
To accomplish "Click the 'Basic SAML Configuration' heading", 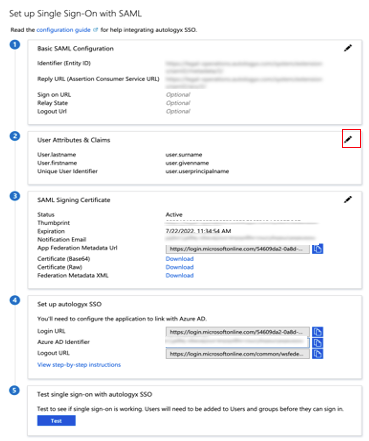I will pos(75,49).
